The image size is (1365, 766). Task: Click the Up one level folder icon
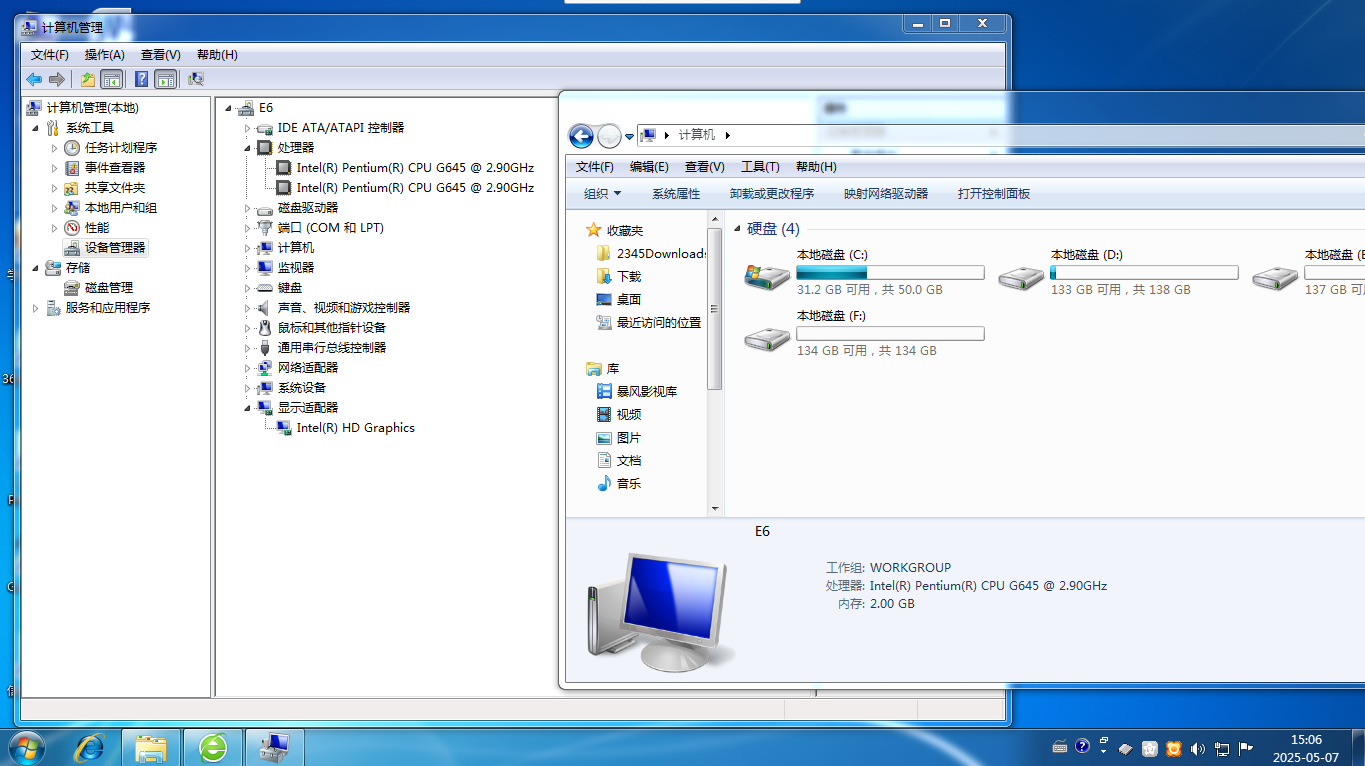(88, 79)
